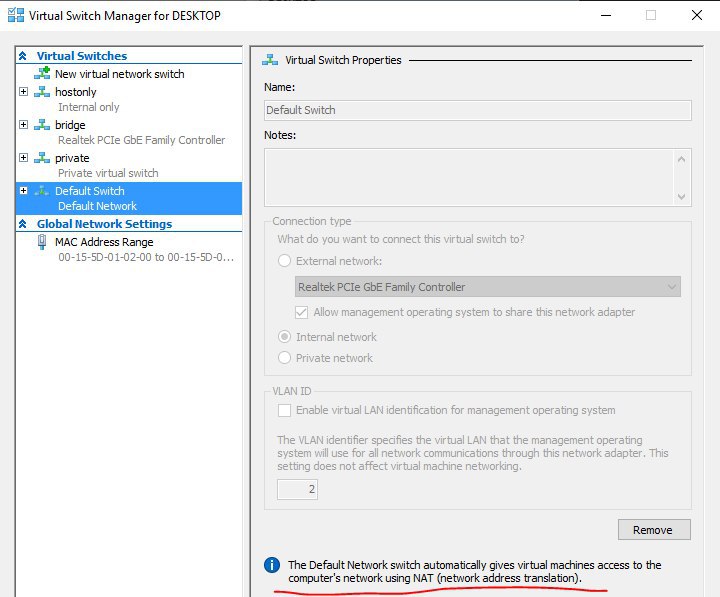Toggle Allow management operating system to share adapter
The width and height of the screenshot is (720, 597).
[302, 312]
